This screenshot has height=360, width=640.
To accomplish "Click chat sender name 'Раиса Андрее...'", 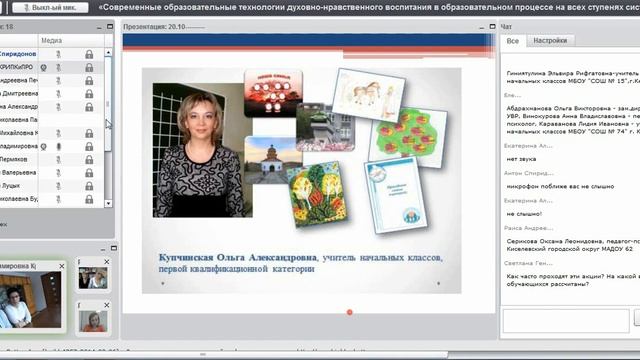I will (529, 228).
